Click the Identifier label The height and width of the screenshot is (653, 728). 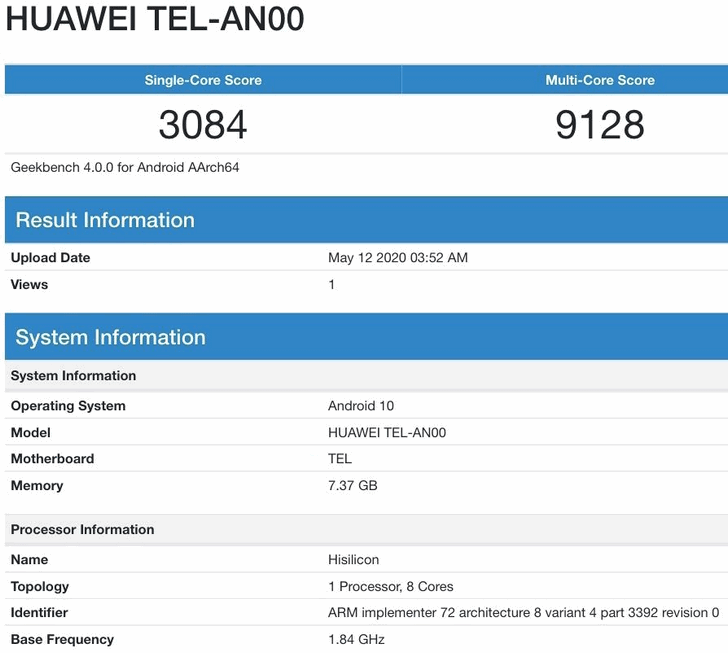click(x=39, y=612)
